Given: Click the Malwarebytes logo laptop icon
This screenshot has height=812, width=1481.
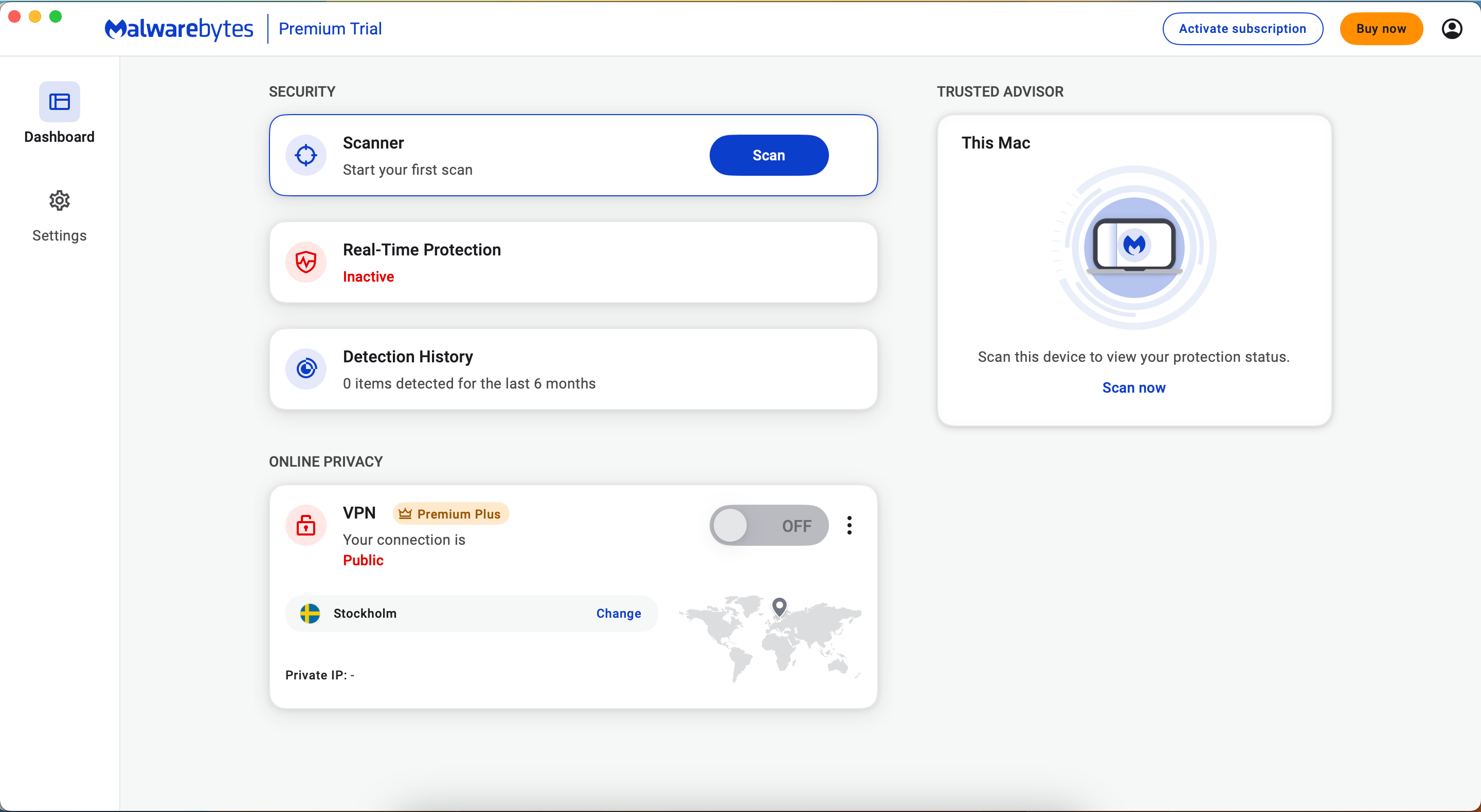Looking at the screenshot, I should (x=1134, y=247).
